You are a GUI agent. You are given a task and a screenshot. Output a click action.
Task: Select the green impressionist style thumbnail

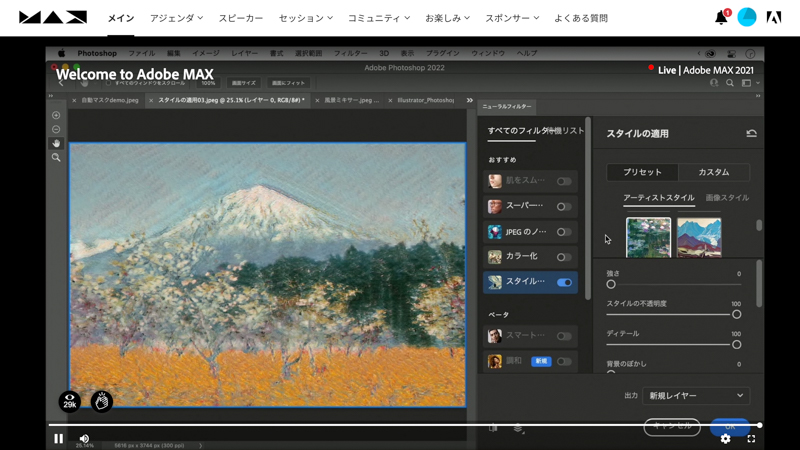(648, 237)
